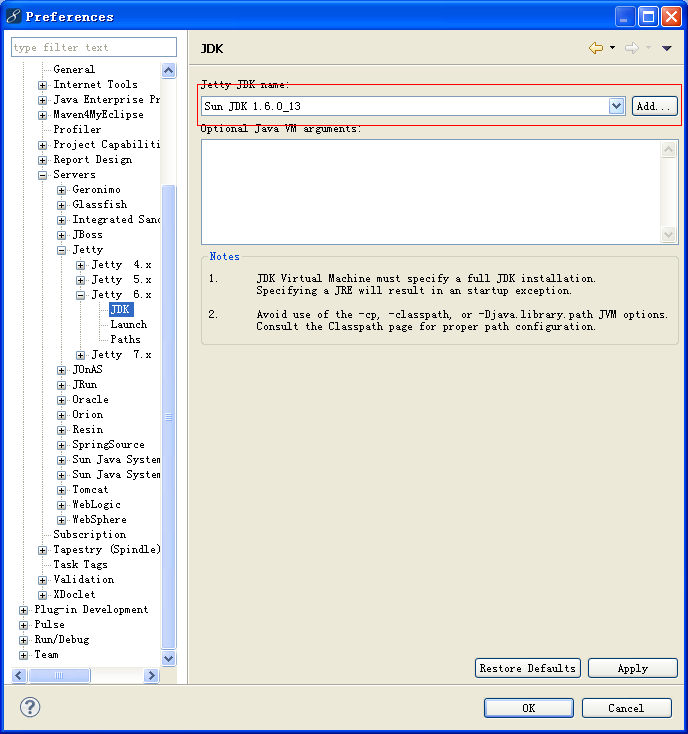The height and width of the screenshot is (734, 688).
Task: Expand the Glassfish server node
Action: tap(61, 205)
